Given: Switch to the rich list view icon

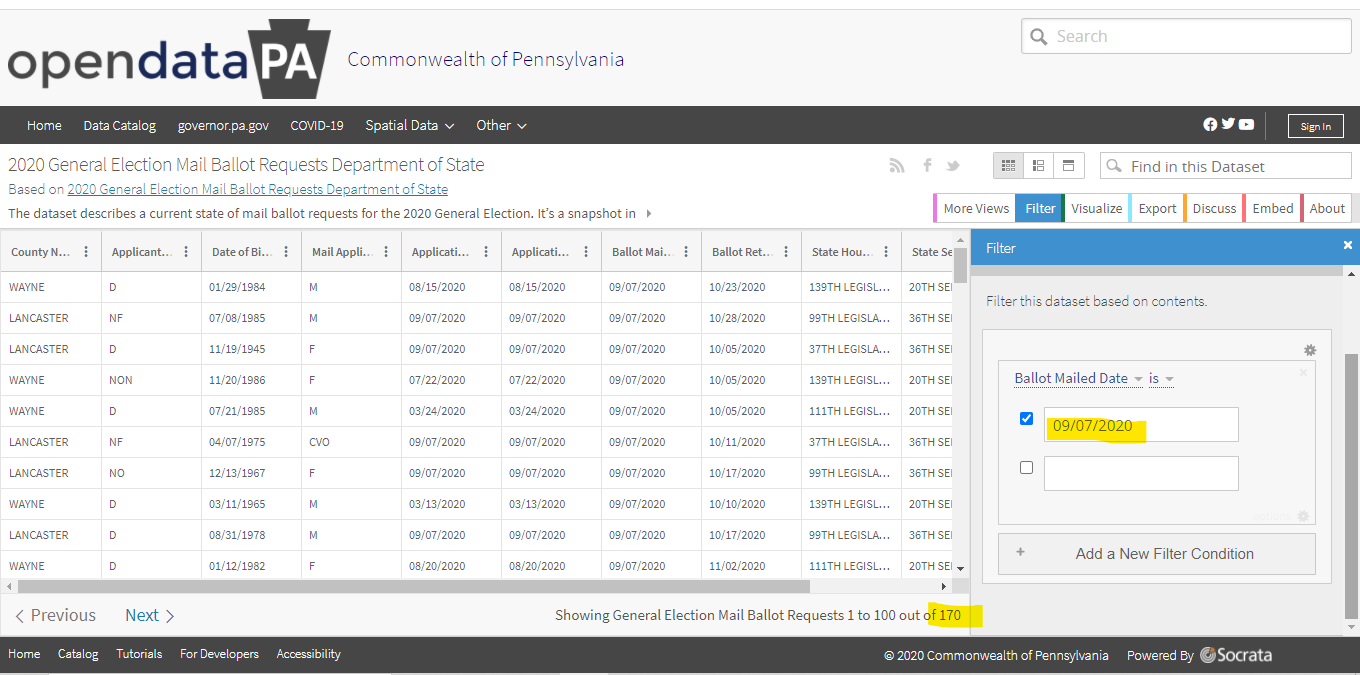Looking at the screenshot, I should (1038, 166).
